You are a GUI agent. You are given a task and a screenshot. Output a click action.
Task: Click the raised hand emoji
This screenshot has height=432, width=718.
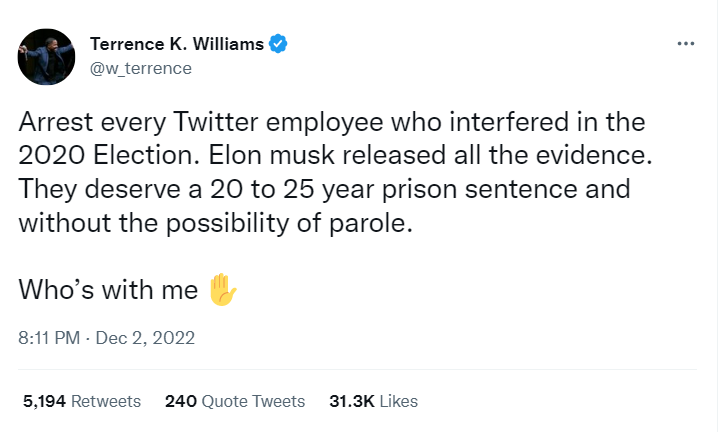222,290
